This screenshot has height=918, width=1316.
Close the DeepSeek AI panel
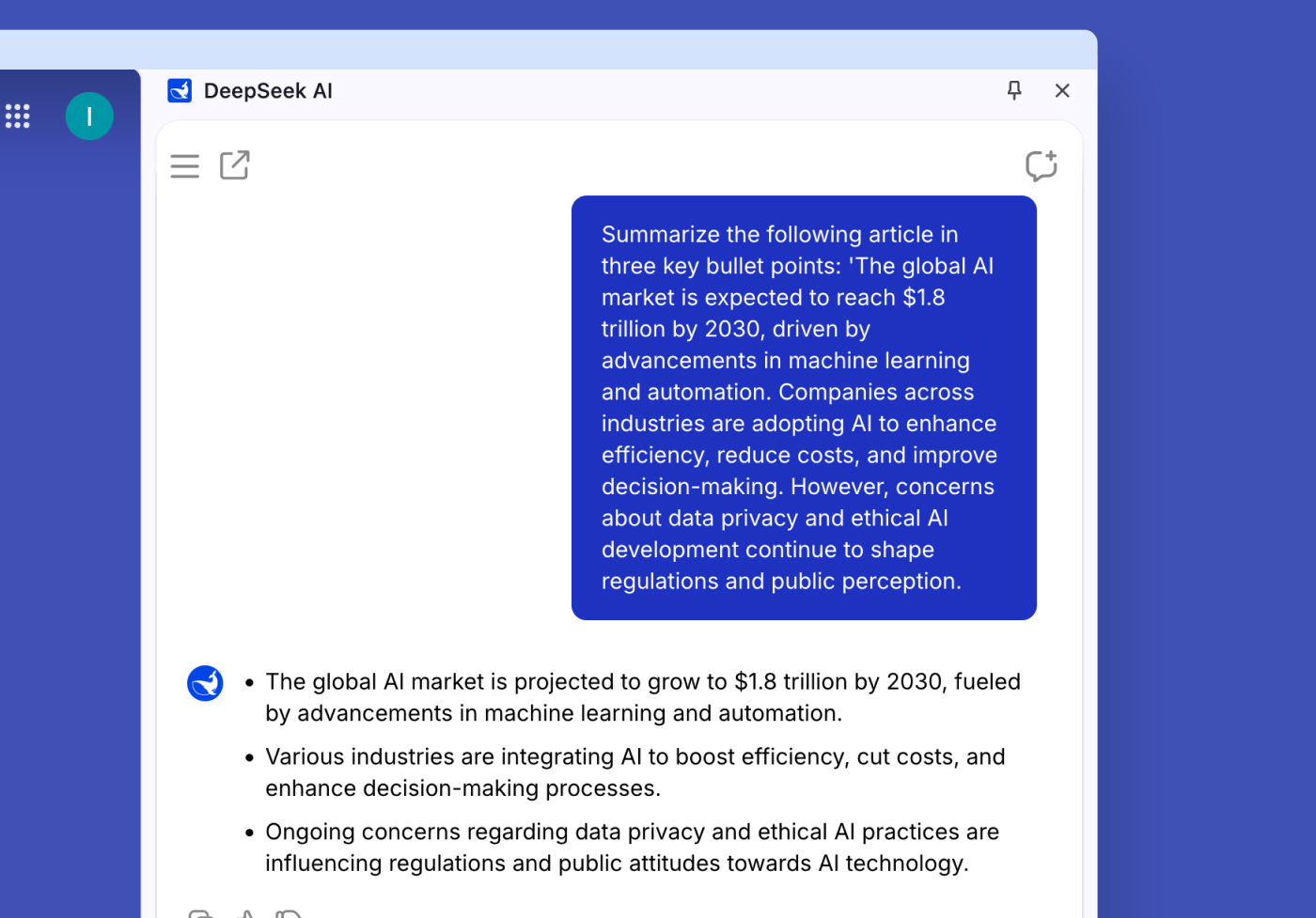(x=1062, y=90)
